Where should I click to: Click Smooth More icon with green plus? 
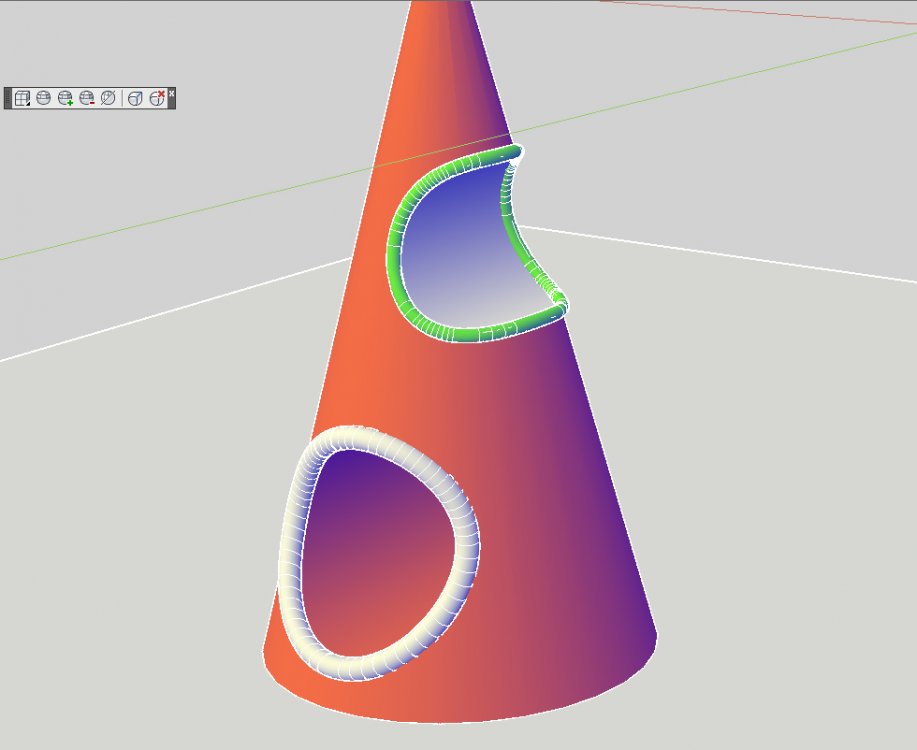66,98
